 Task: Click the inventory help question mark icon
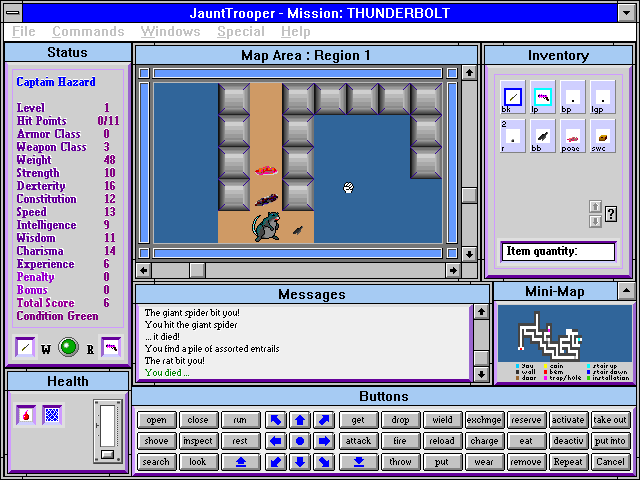(x=611, y=214)
